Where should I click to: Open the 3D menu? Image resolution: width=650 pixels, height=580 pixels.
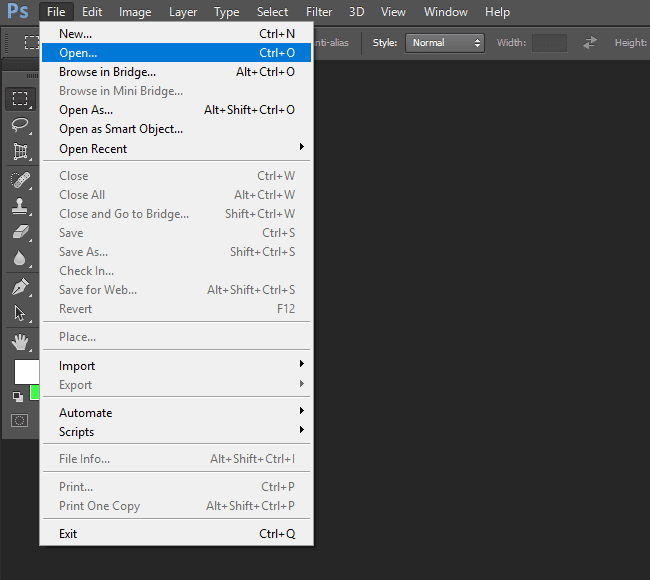coord(357,12)
